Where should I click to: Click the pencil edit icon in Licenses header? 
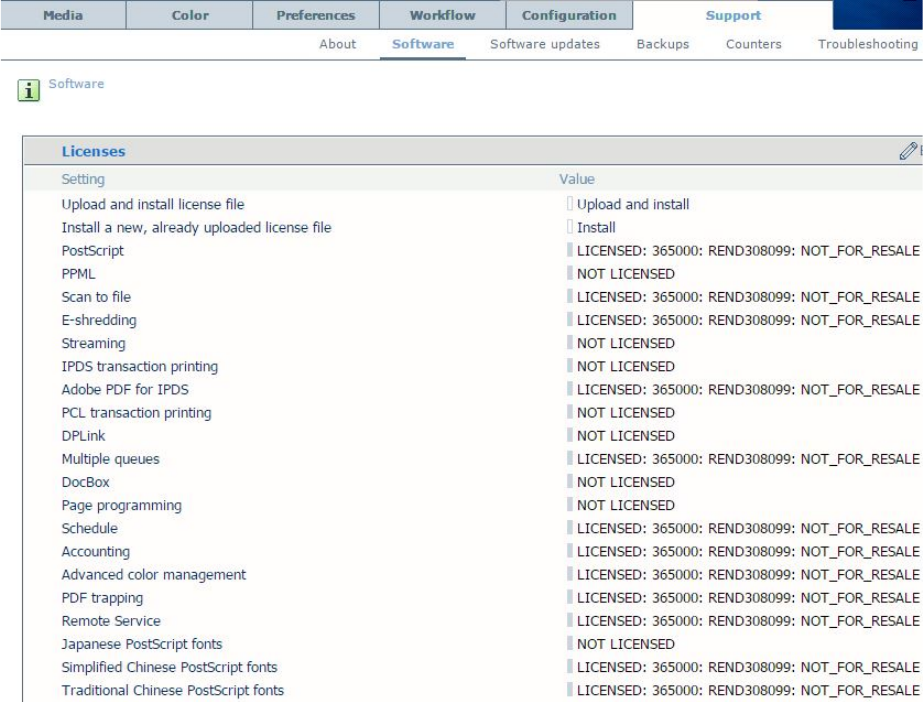point(908,151)
